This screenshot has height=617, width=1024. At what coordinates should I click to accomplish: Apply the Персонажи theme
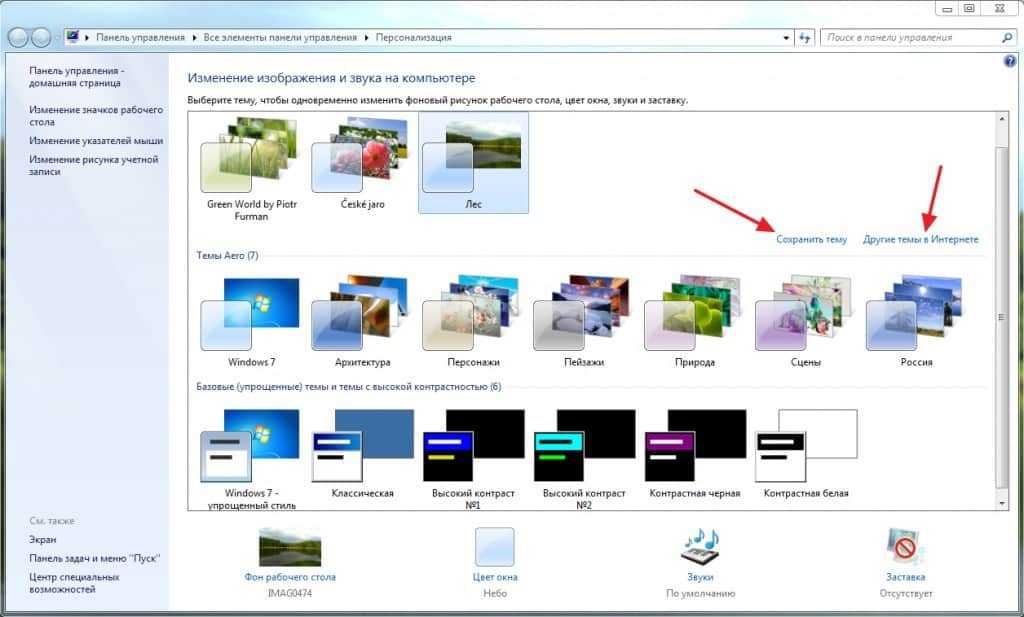(473, 322)
